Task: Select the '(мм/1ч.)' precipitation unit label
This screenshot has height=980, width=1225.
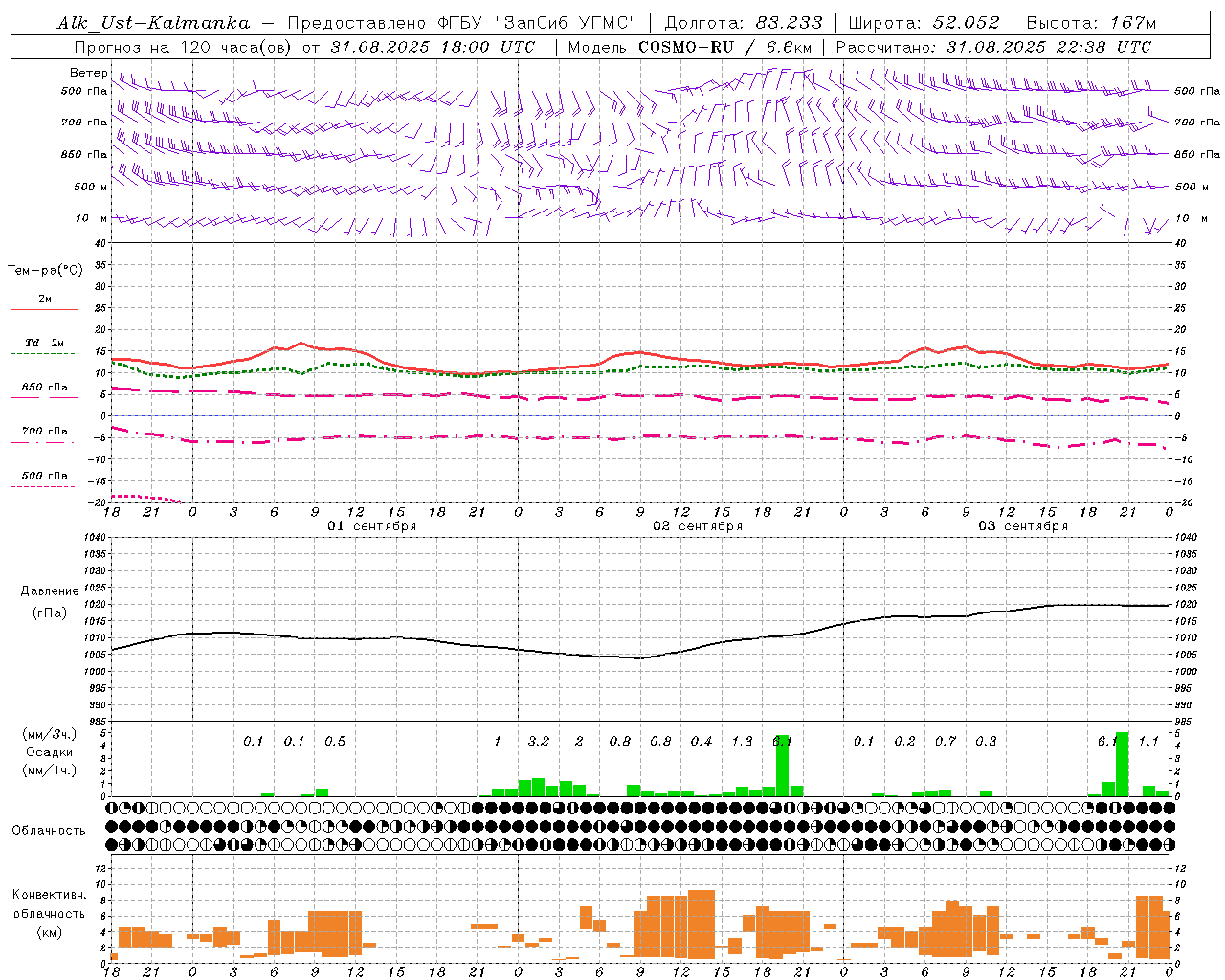Action: click(48, 770)
